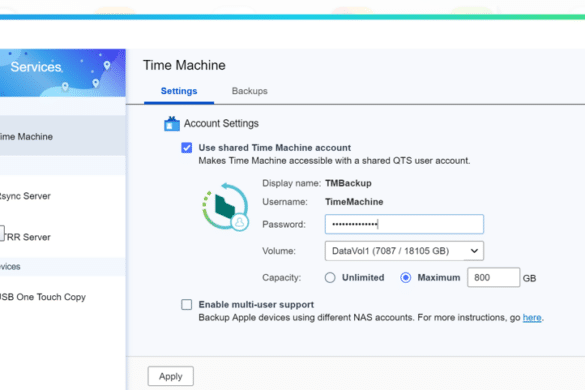This screenshot has width=585, height=390.
Task: Click the maximum capacity GB field
Action: 493,277
